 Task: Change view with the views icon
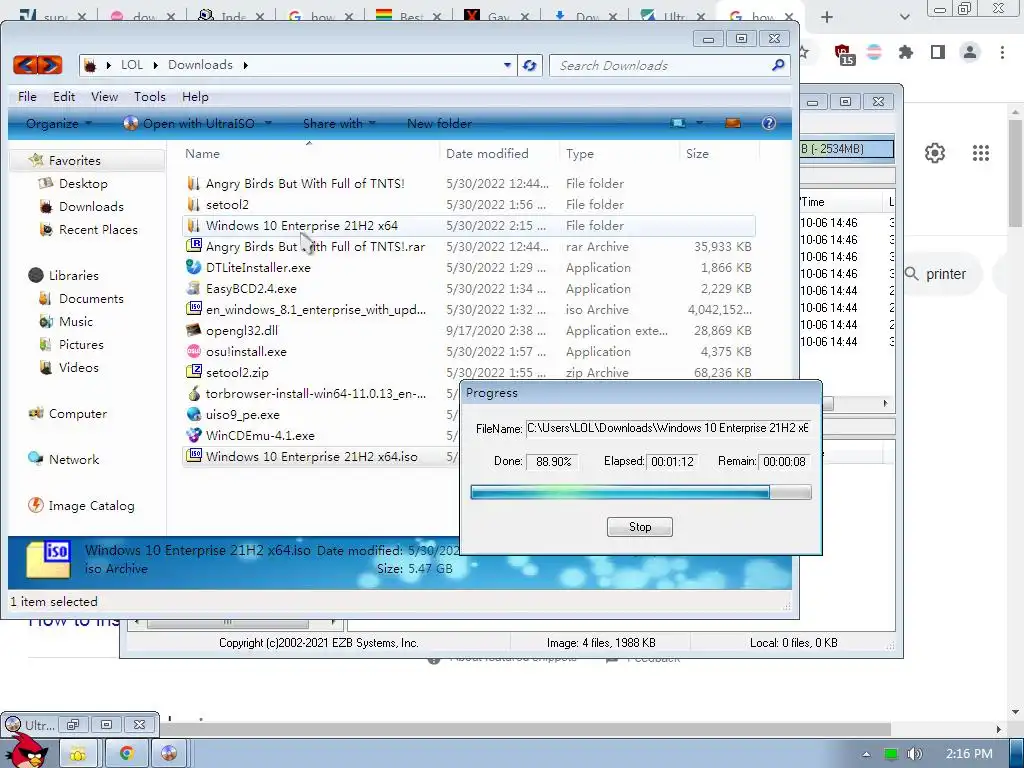678,123
